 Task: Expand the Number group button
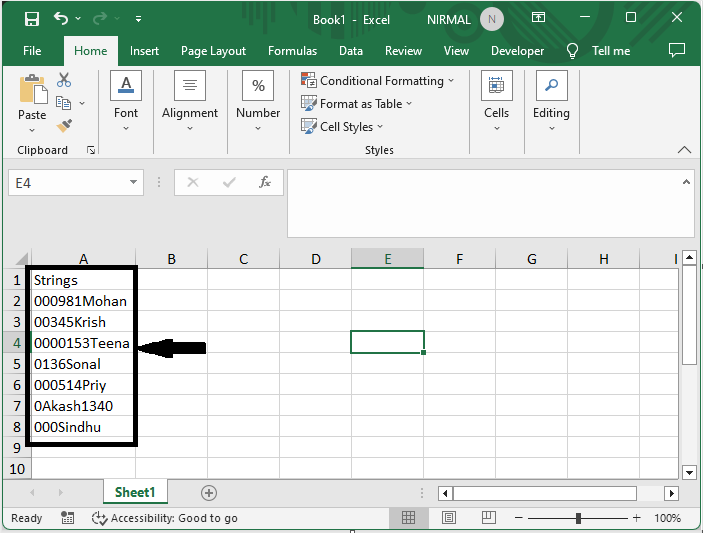coord(258,101)
